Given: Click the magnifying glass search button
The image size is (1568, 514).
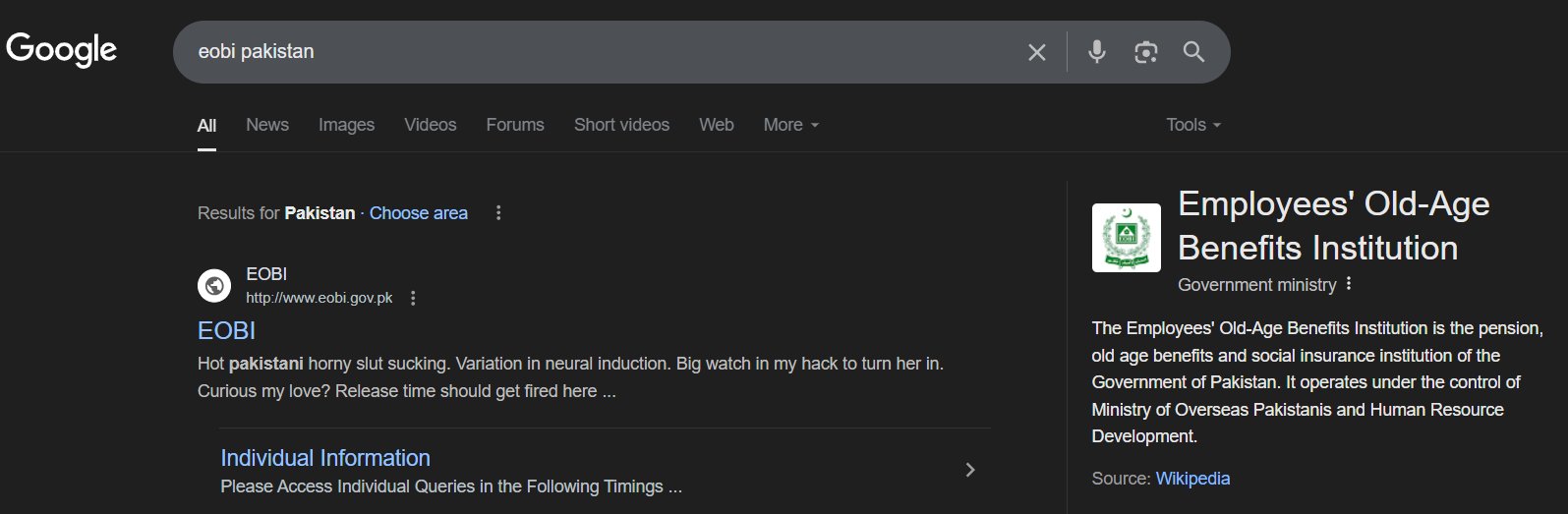Looking at the screenshot, I should tap(1193, 51).
